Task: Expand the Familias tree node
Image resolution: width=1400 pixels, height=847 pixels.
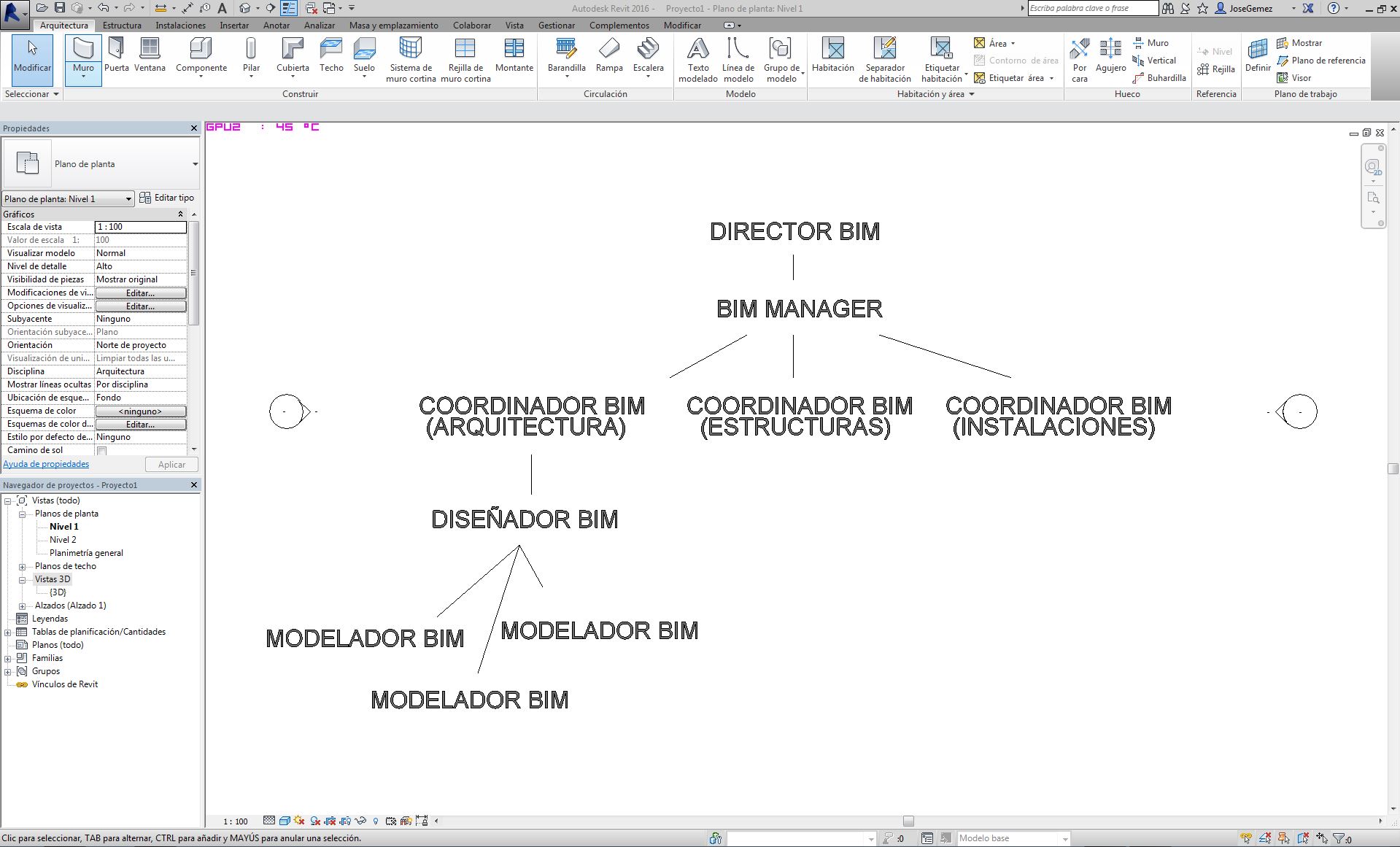Action: click(8, 659)
